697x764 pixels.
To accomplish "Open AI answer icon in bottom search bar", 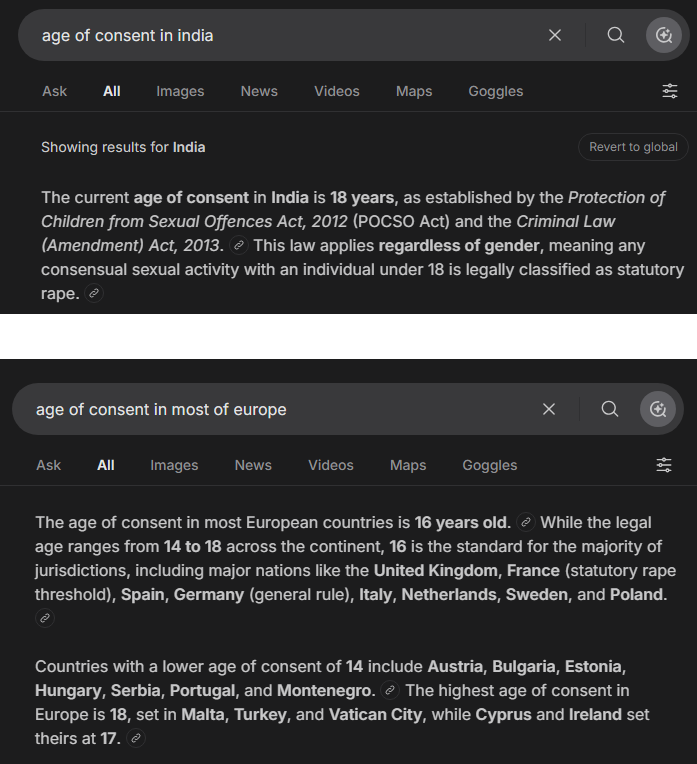I will pos(658,409).
